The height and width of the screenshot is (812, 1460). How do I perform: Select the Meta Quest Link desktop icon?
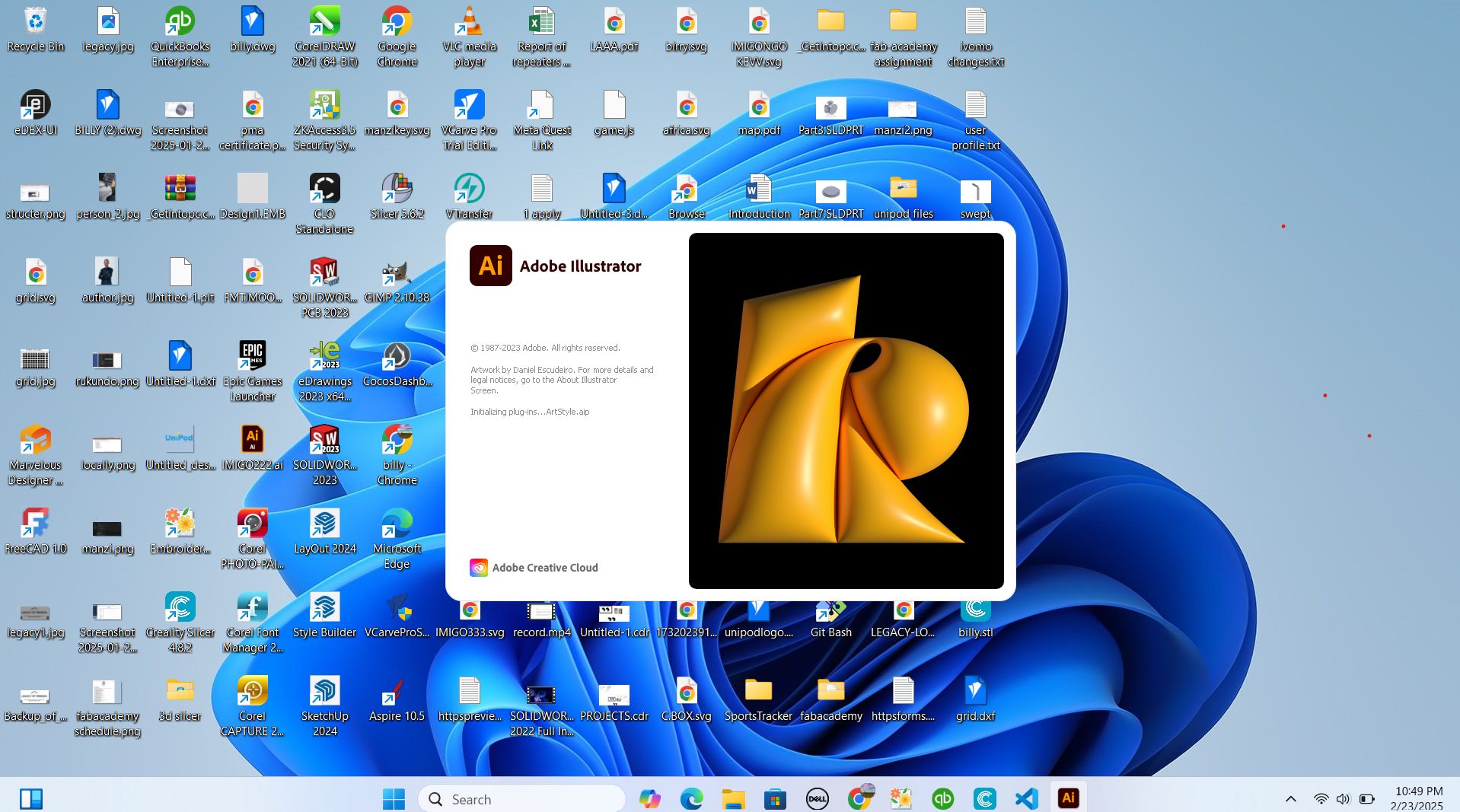coord(542,120)
